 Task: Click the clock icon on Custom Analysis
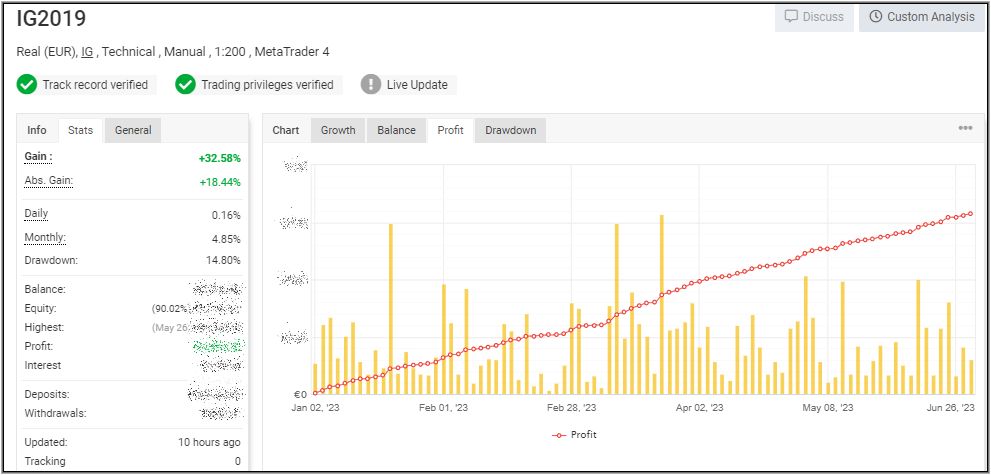tap(876, 17)
